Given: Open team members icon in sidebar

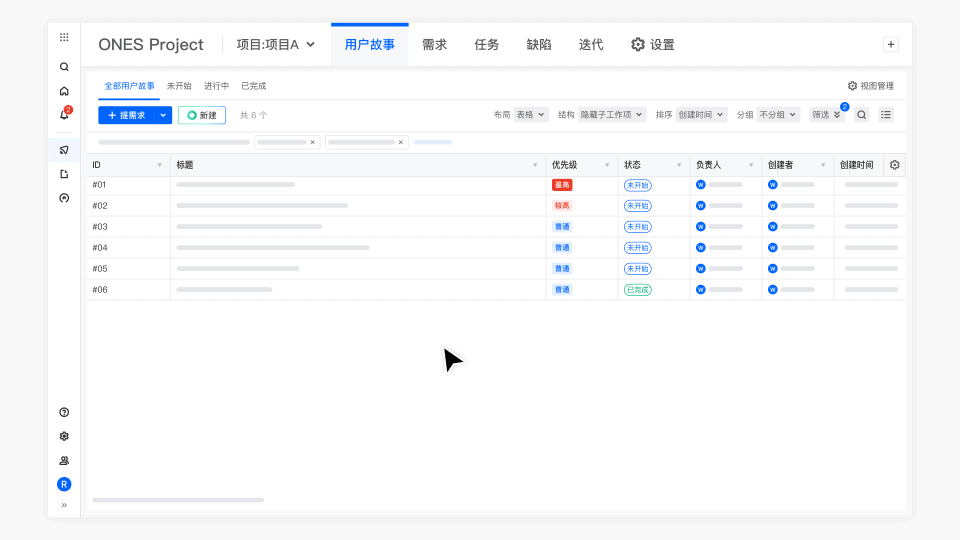Looking at the screenshot, I should tap(64, 460).
